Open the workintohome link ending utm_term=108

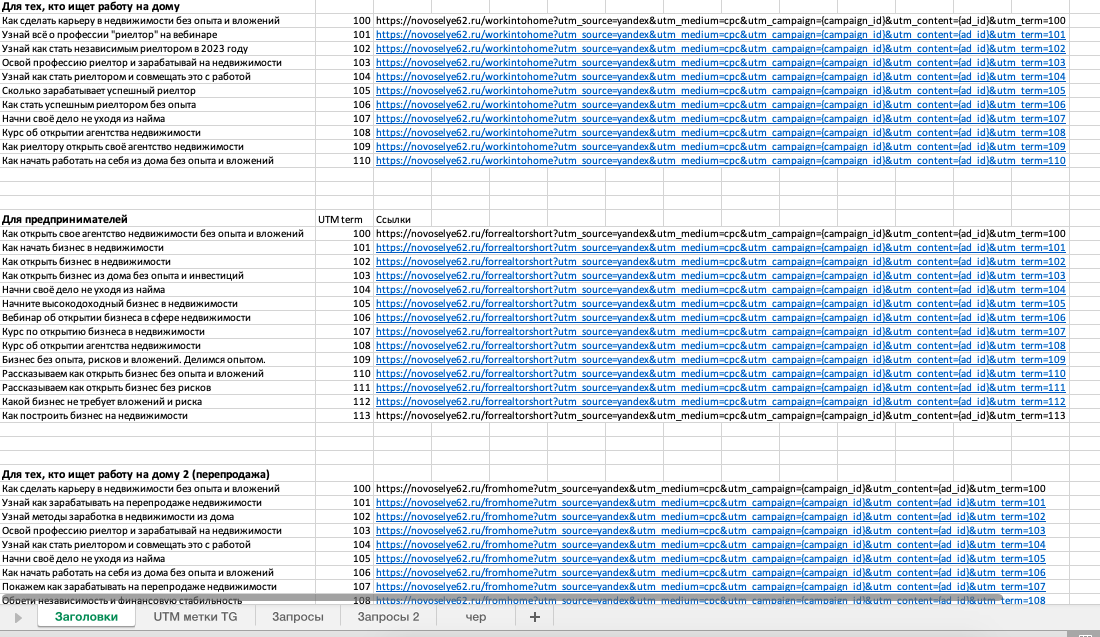tap(720, 133)
